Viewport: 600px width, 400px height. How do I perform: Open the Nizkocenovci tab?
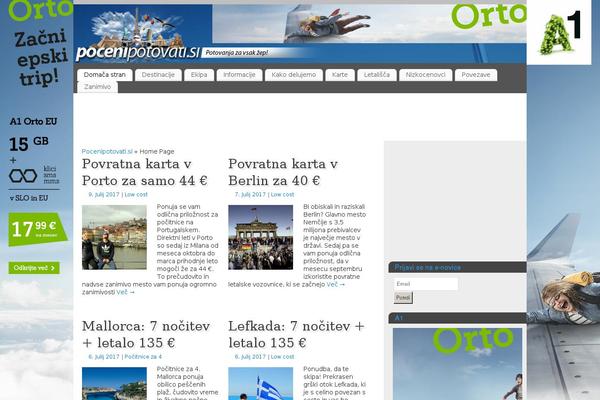pos(426,75)
